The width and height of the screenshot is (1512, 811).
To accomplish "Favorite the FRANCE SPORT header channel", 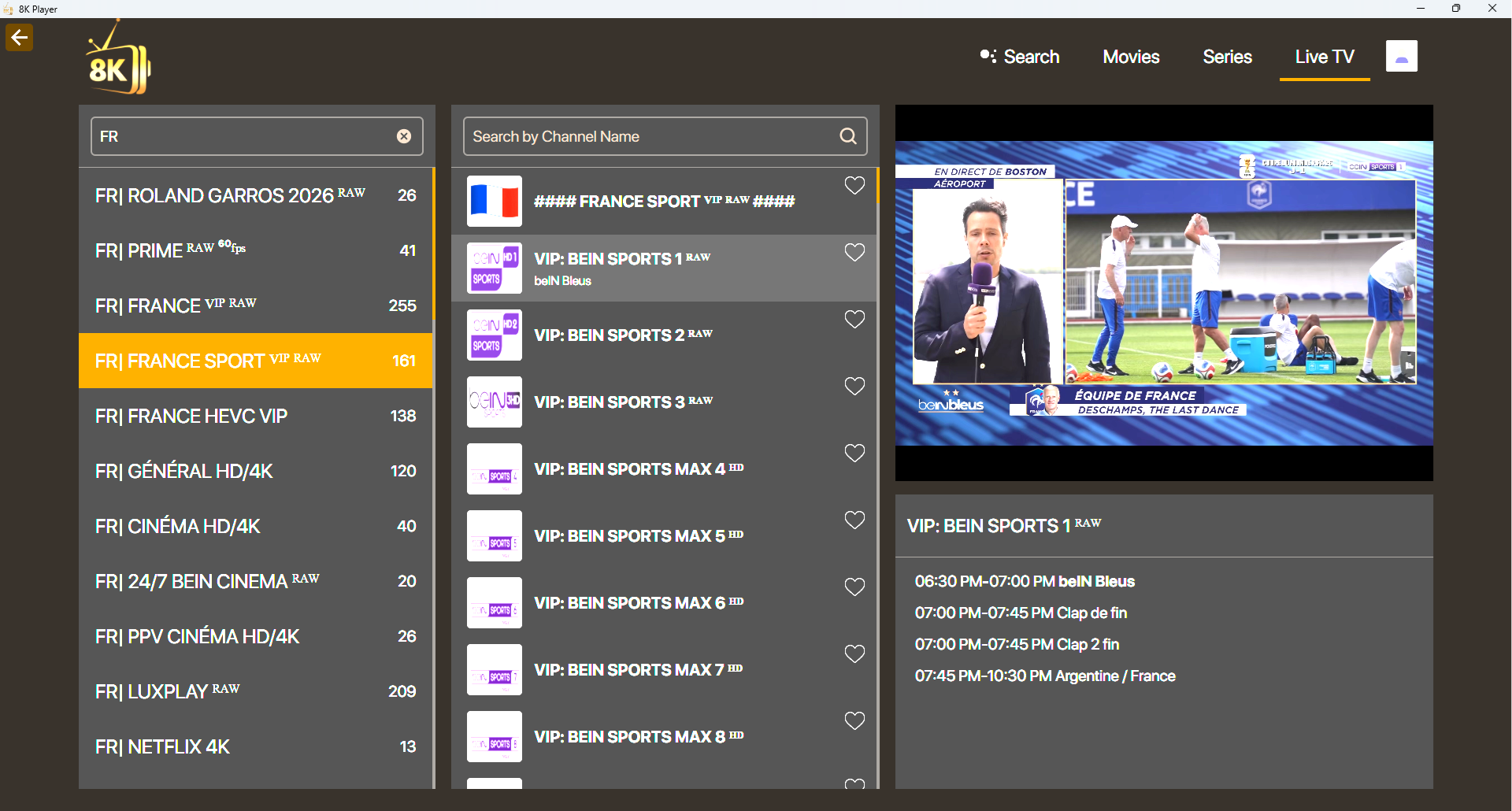I will (854, 186).
